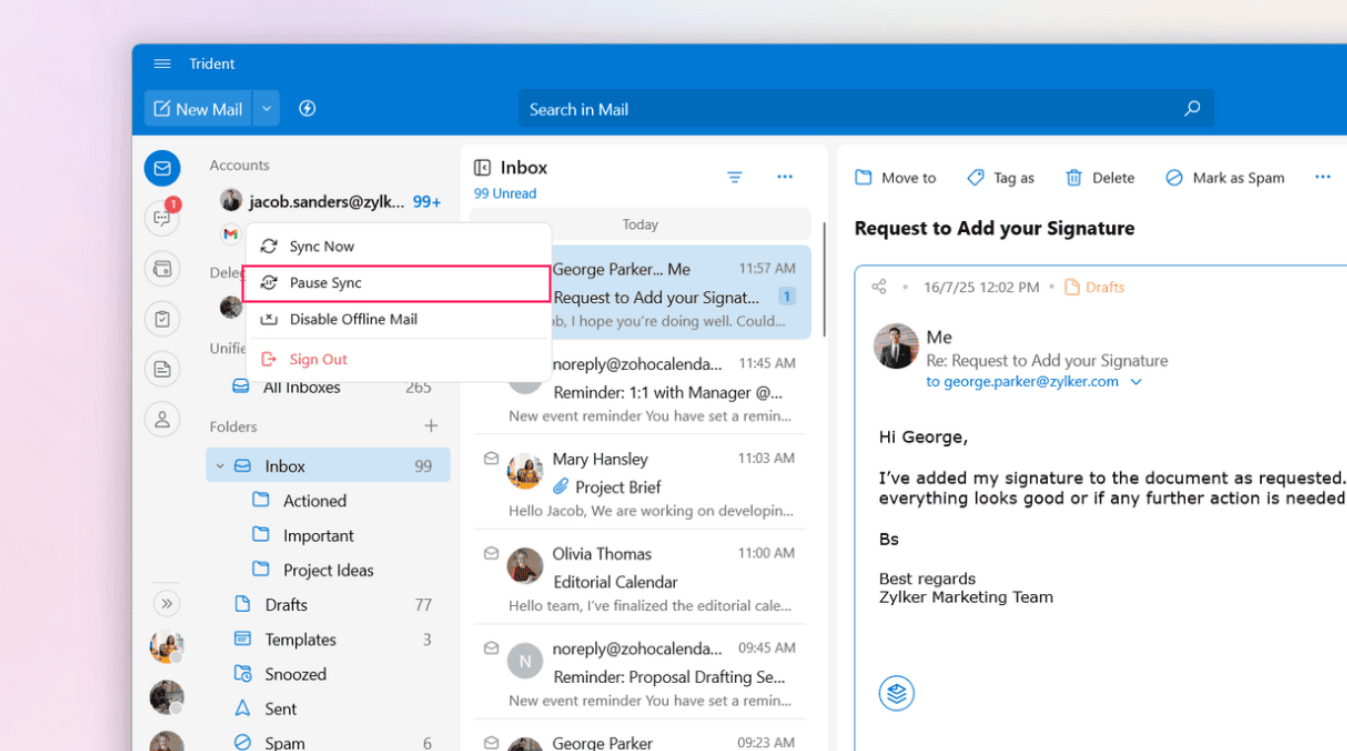Click the thread count badge on Signature email

[787, 296]
